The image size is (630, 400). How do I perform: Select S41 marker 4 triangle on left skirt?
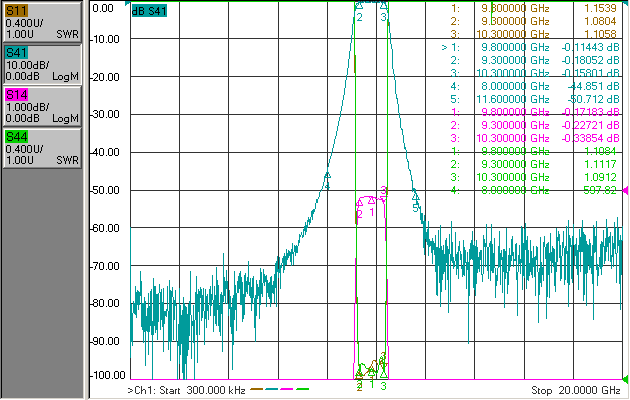327,176
